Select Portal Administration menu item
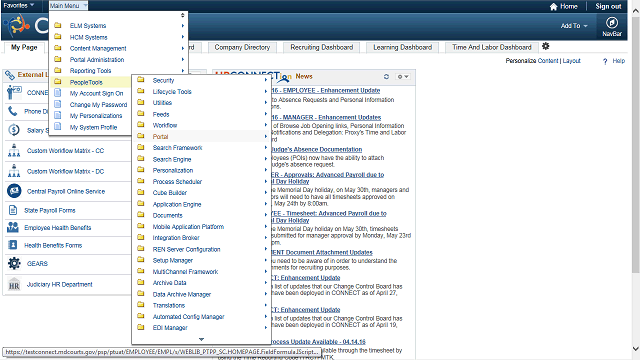 [97, 60]
